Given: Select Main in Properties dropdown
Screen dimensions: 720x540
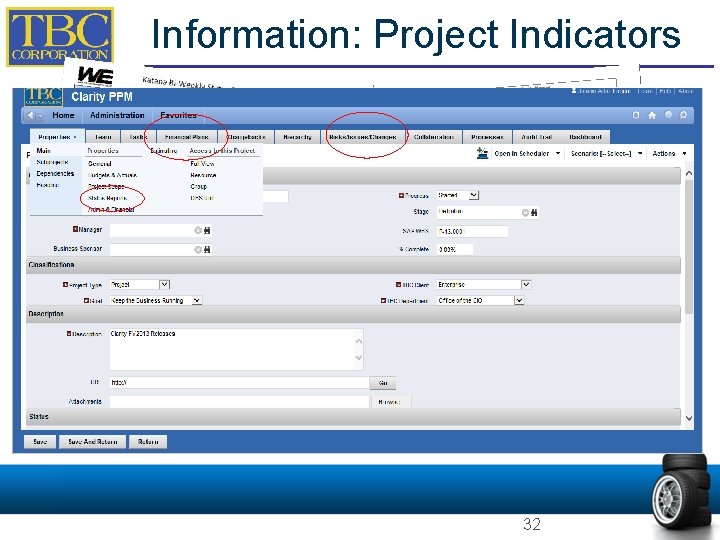Looking at the screenshot, I should tap(44, 151).
